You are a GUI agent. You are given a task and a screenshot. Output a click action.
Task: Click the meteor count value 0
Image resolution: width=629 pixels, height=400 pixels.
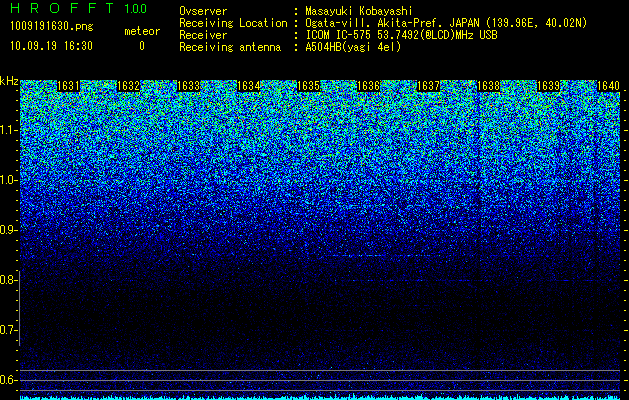click(142, 46)
